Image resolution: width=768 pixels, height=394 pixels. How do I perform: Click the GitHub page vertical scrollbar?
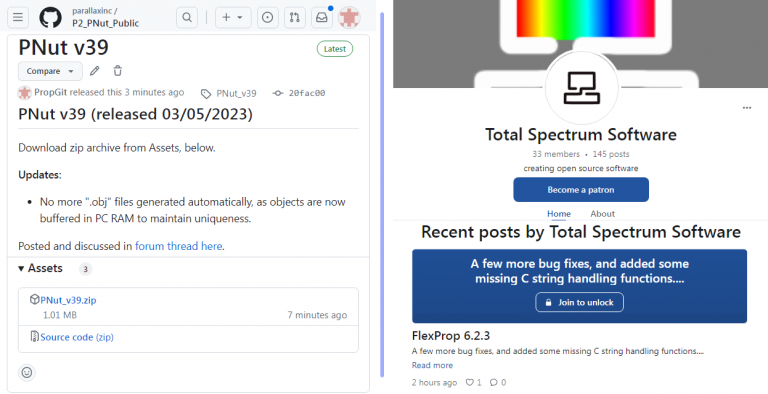pos(382,195)
